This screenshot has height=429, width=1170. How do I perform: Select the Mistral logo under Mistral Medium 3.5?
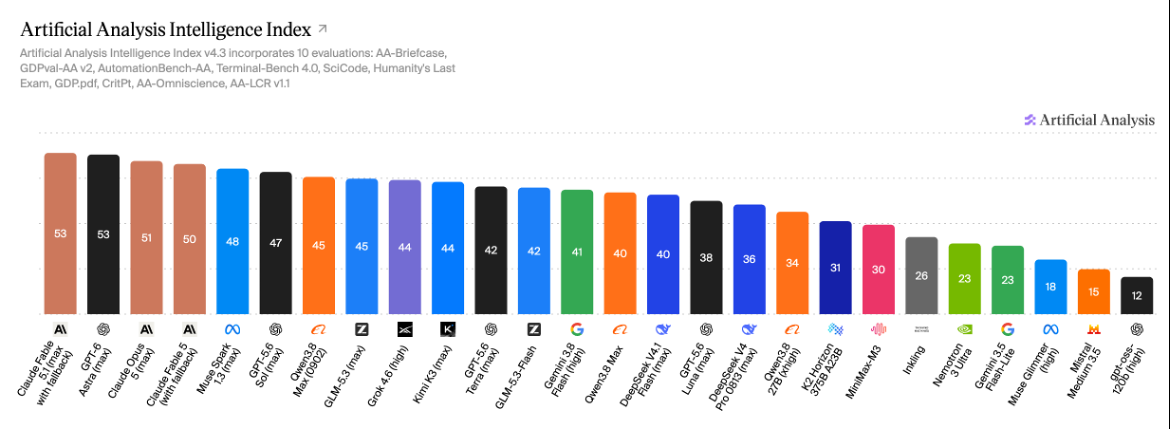click(x=1093, y=328)
